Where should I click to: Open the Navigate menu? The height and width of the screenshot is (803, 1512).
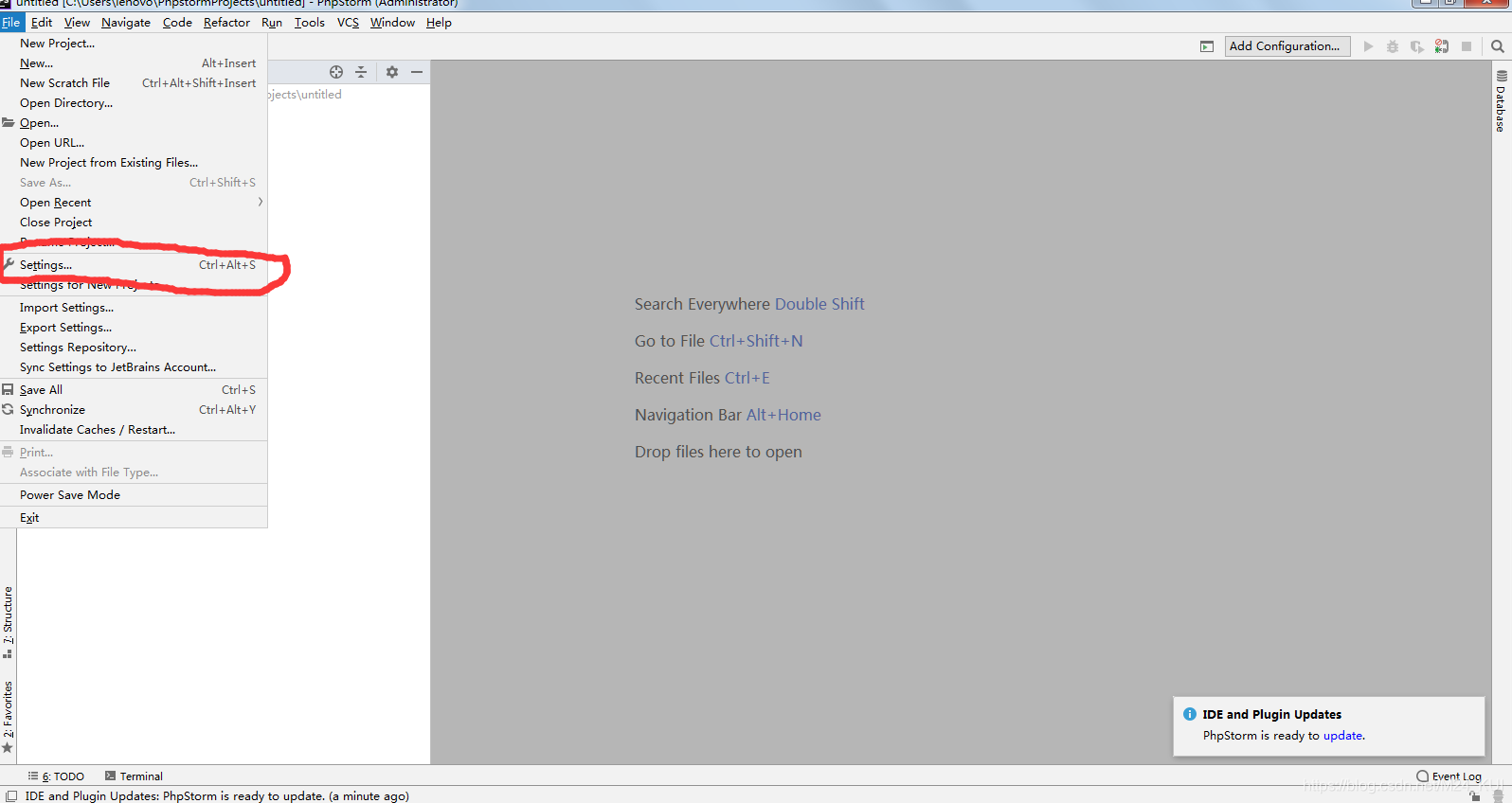click(x=126, y=23)
